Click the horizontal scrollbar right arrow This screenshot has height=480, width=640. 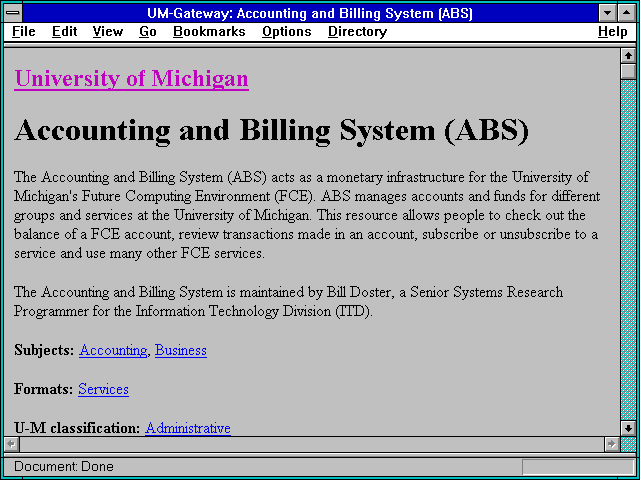[x=611, y=444]
